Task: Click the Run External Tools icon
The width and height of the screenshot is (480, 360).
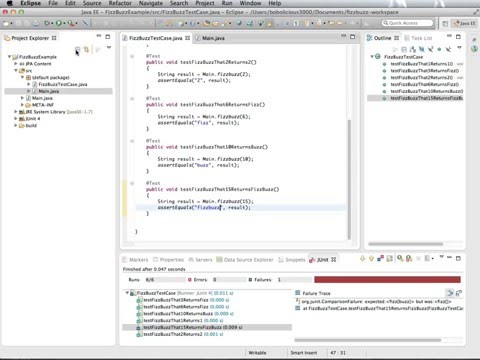Action: [x=71, y=23]
